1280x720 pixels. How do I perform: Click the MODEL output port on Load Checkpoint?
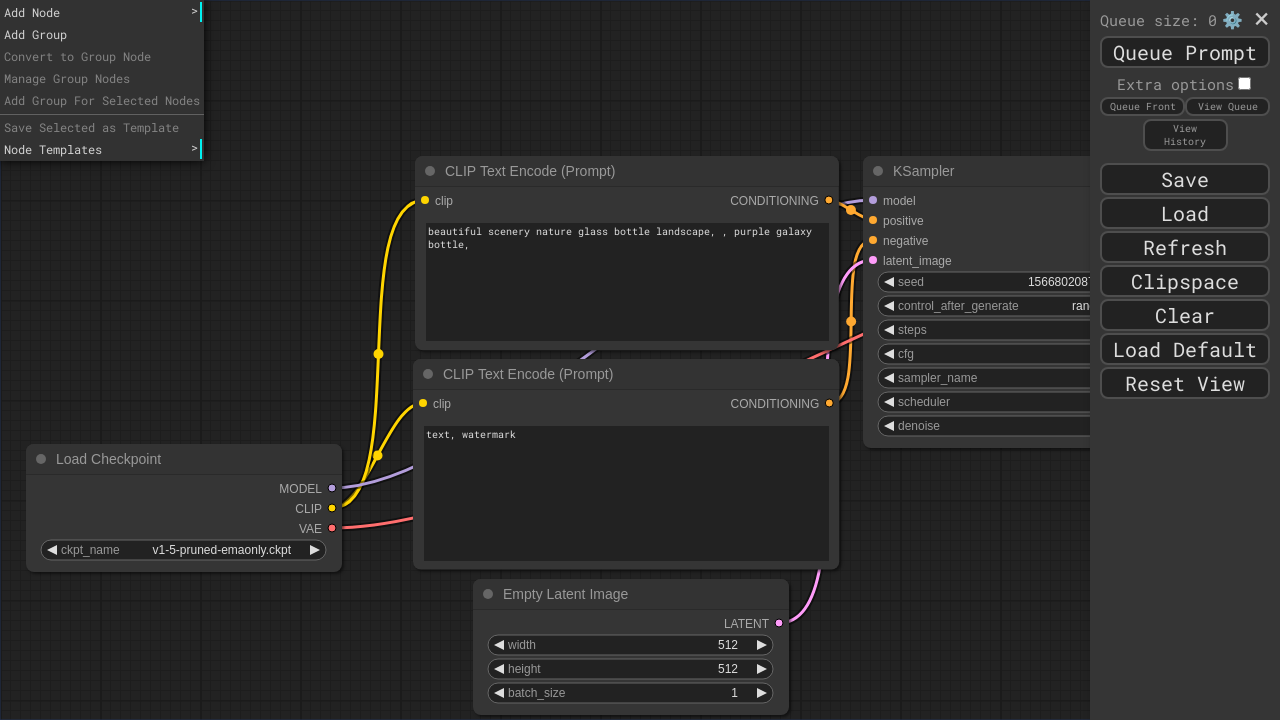tap(332, 488)
